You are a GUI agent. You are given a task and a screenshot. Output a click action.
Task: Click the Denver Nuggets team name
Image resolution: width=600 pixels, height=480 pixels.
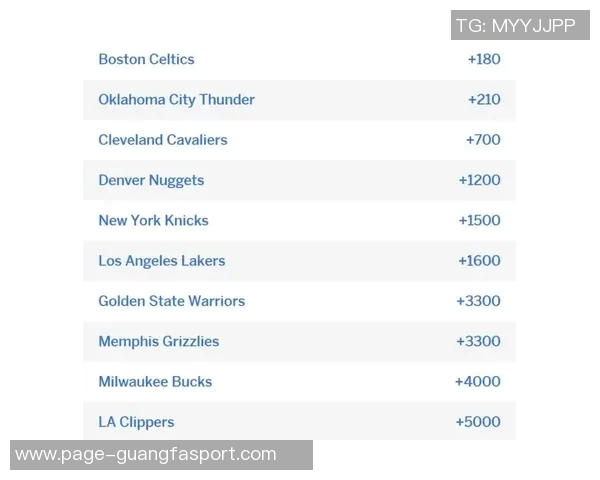coord(151,180)
